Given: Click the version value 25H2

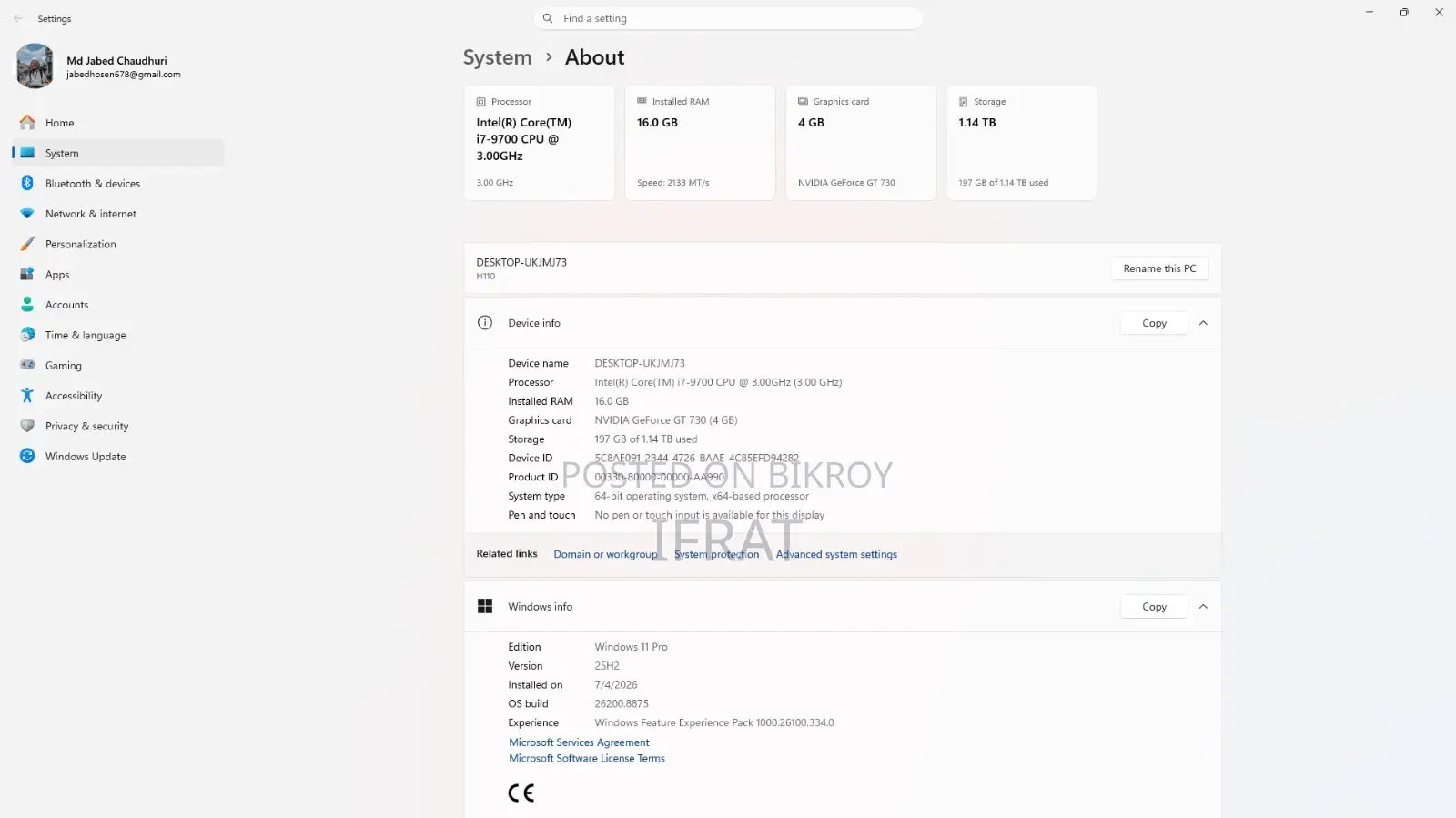Looking at the screenshot, I should click(x=607, y=666).
